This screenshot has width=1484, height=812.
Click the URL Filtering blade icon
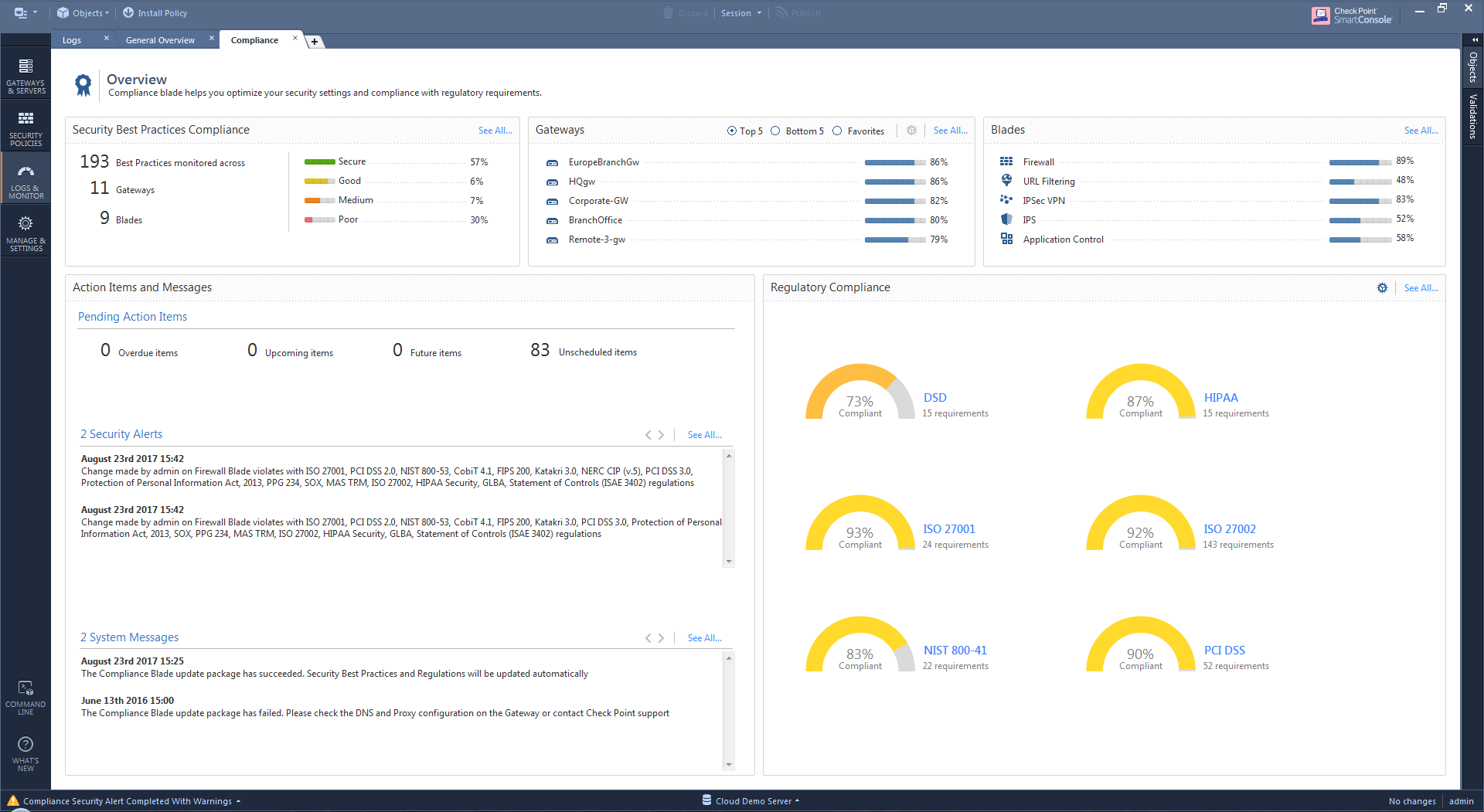point(1006,180)
